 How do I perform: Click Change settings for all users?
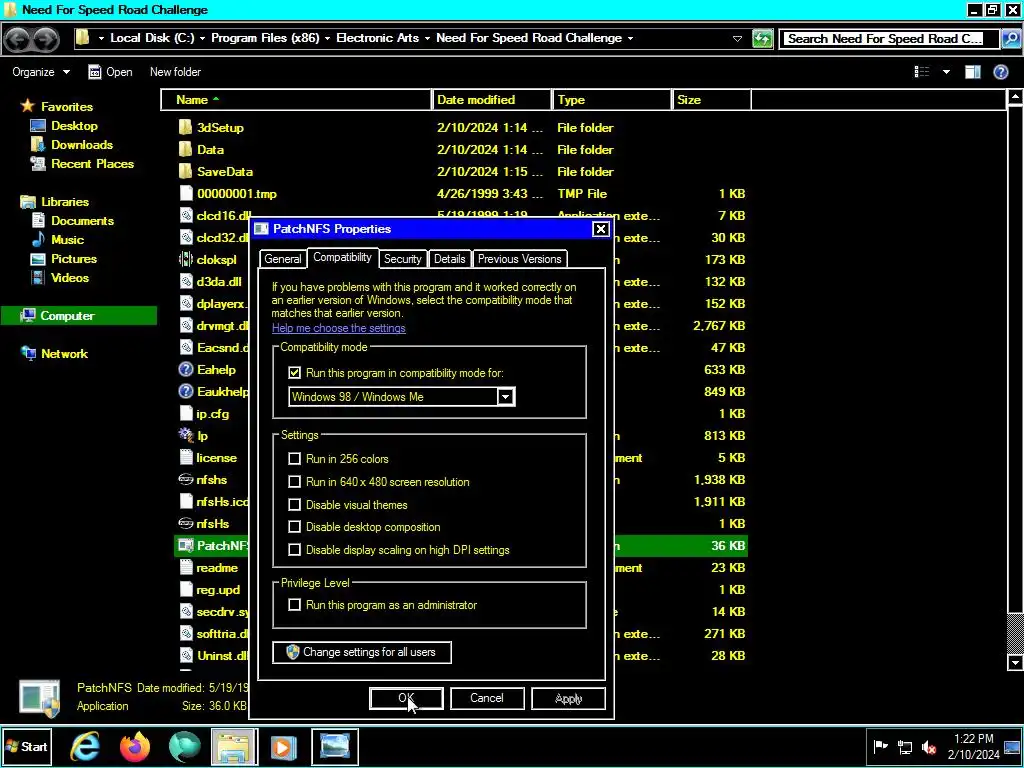(x=362, y=652)
